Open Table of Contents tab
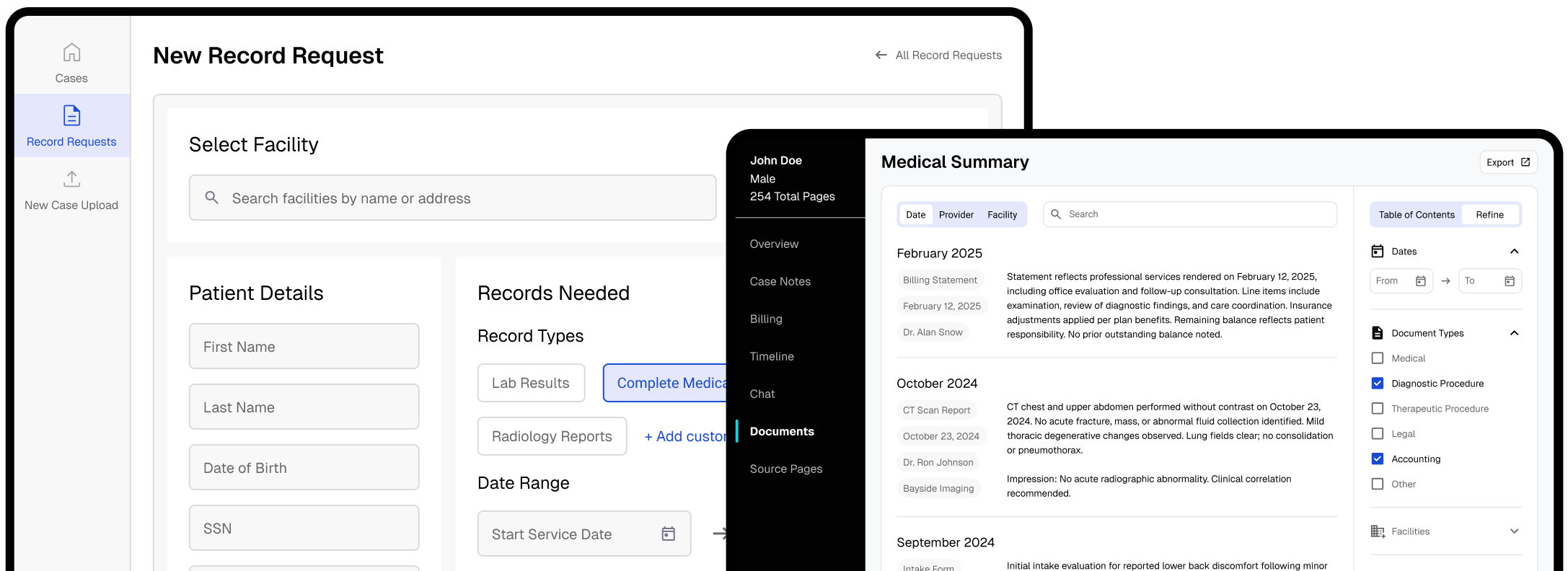The image size is (1568, 571). click(x=1417, y=214)
